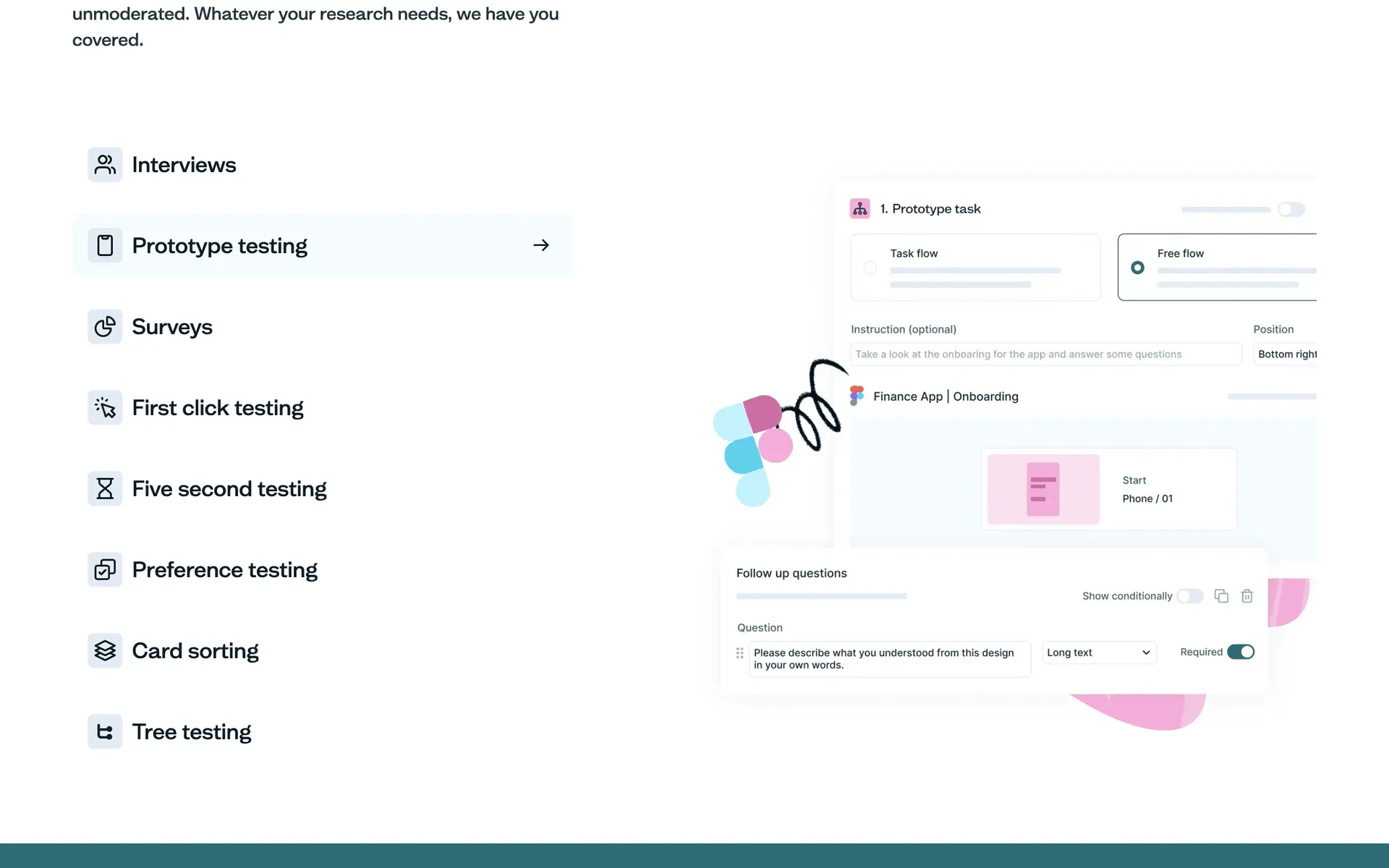Click the Interviews people icon
1389x868 pixels.
[105, 165]
